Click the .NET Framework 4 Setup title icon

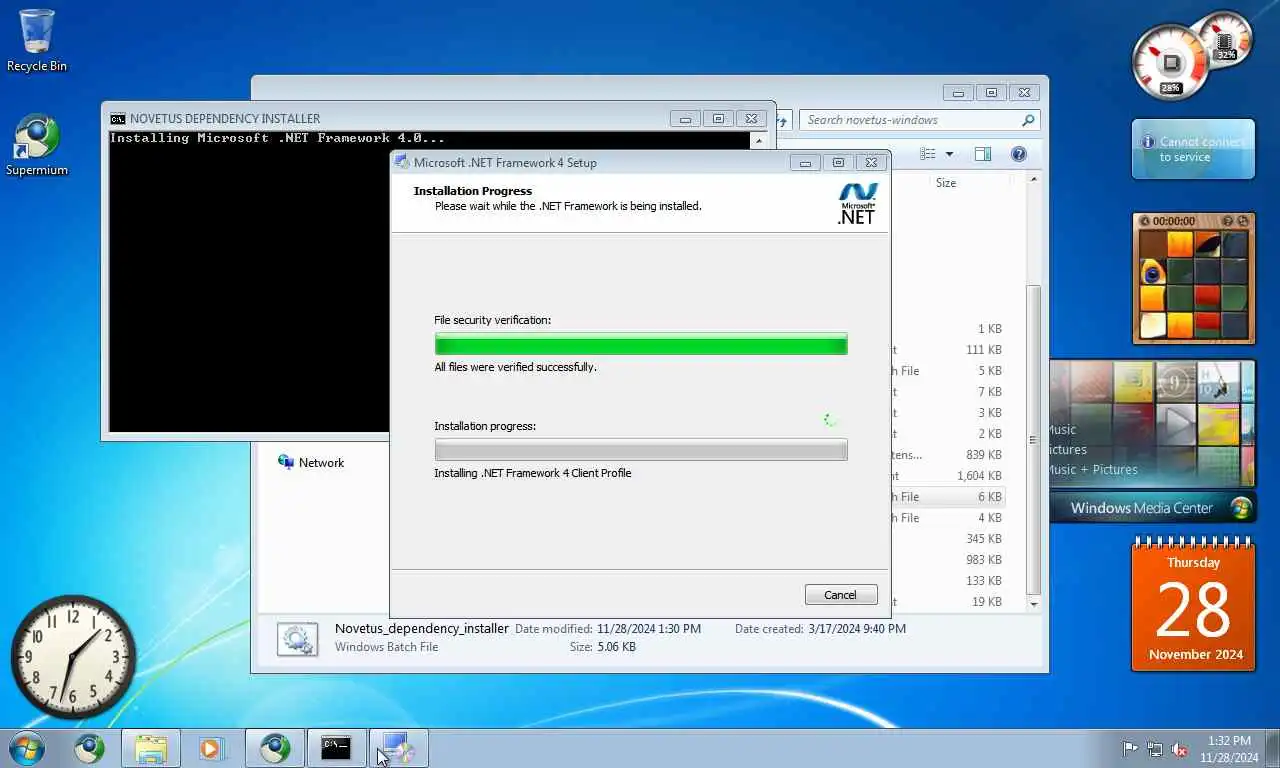(402, 162)
